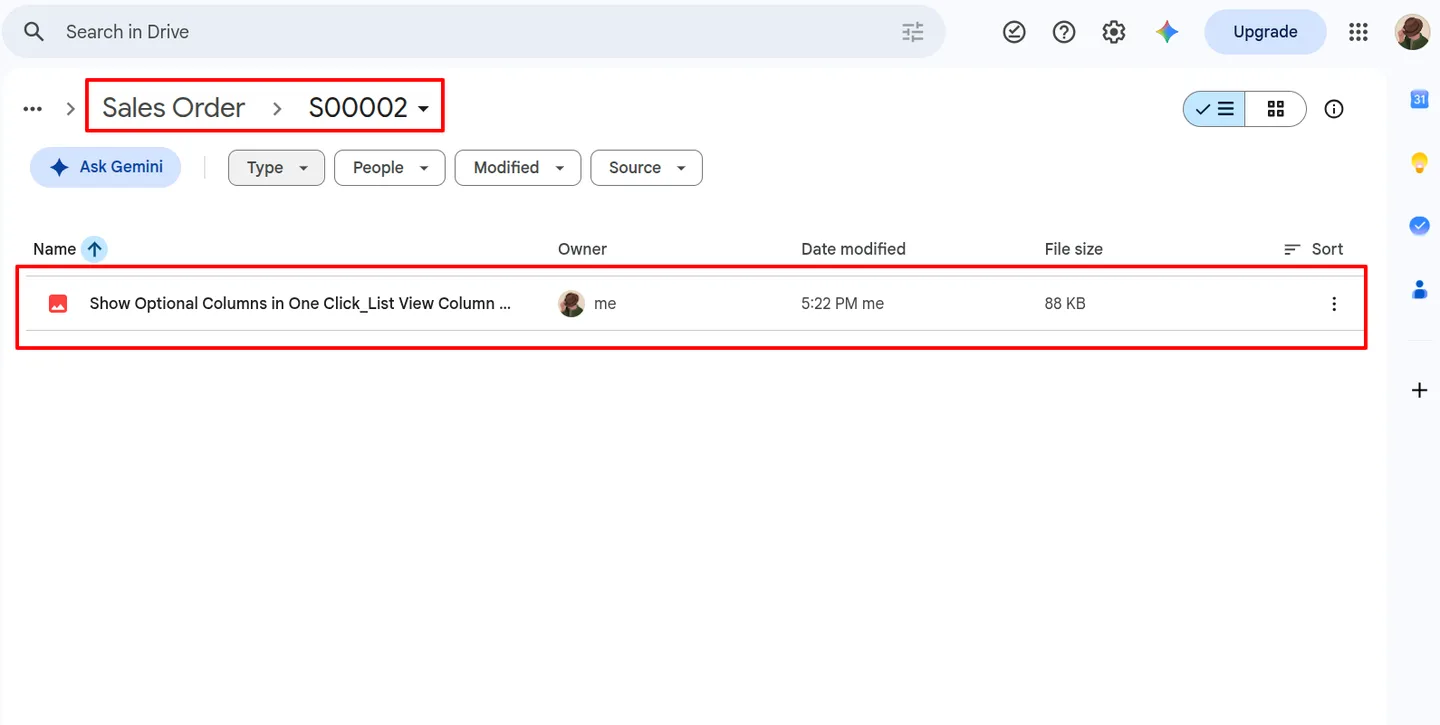Viewport: 1440px width, 725px height.
Task: Open the offline ready status icon
Action: click(1014, 32)
